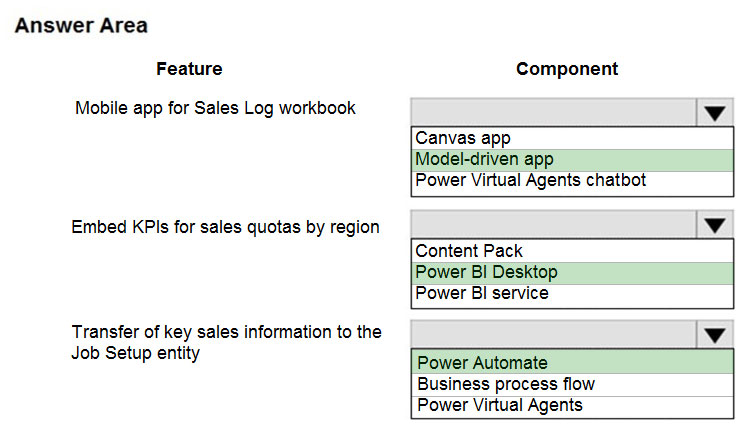
Task: Open the Mobile app component dropdown arrow
Action: 715,113
